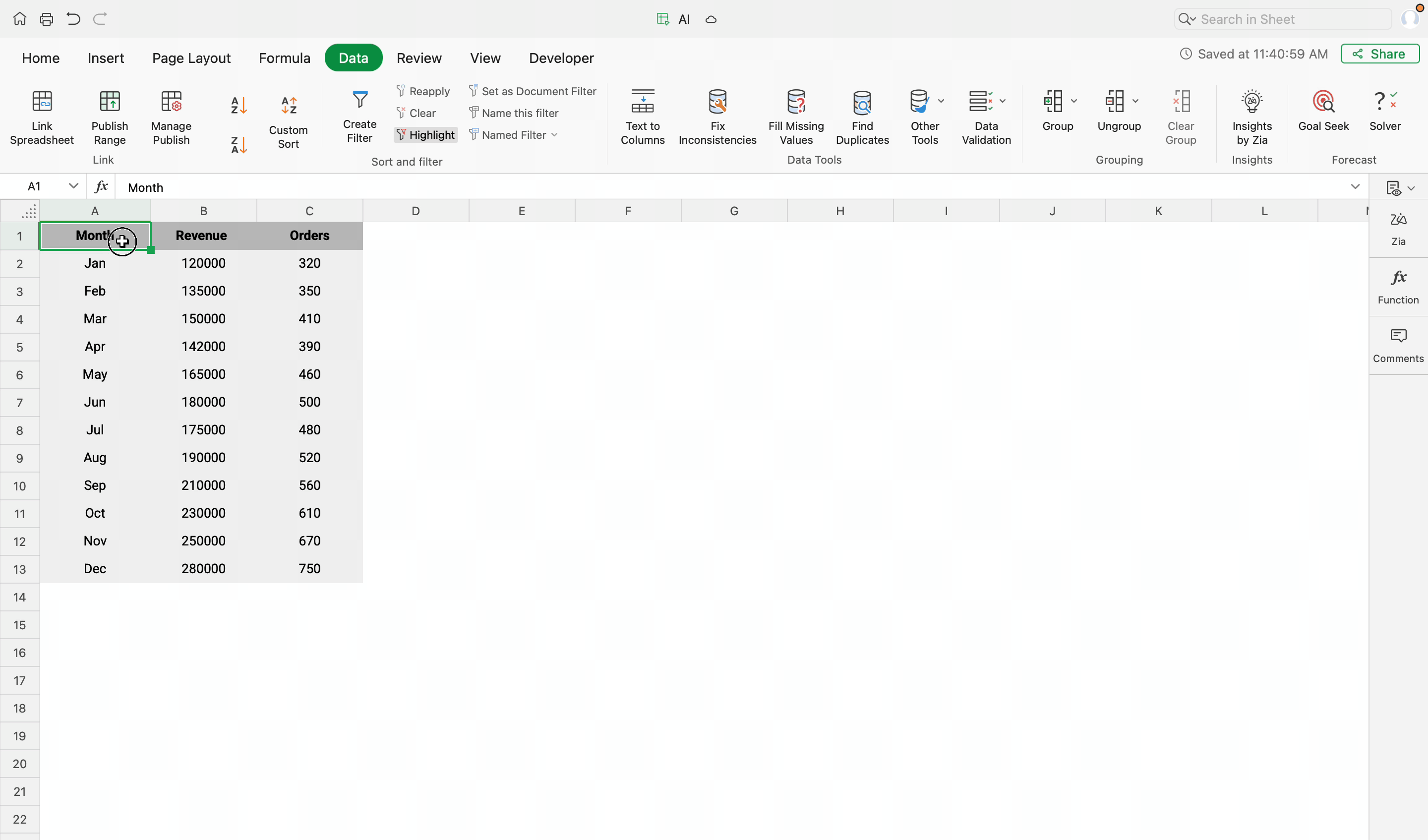Click the Create Filter funnel icon
The image size is (1428, 840).
[x=360, y=100]
